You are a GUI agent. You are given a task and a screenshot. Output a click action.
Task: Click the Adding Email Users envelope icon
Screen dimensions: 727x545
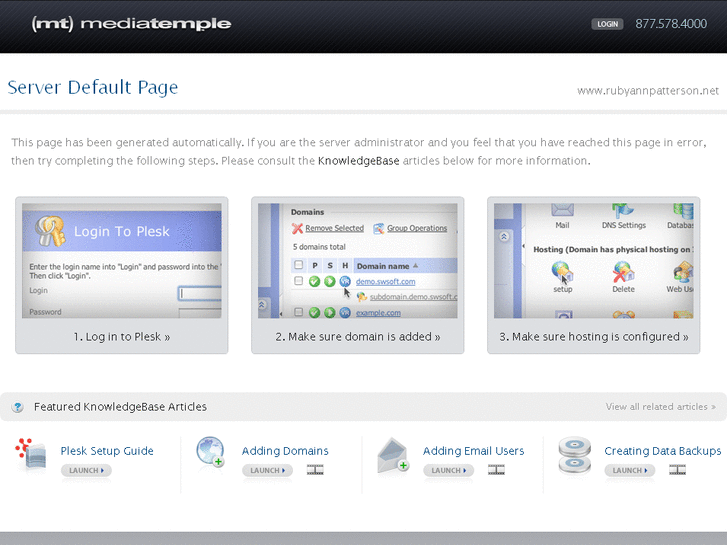click(x=393, y=455)
